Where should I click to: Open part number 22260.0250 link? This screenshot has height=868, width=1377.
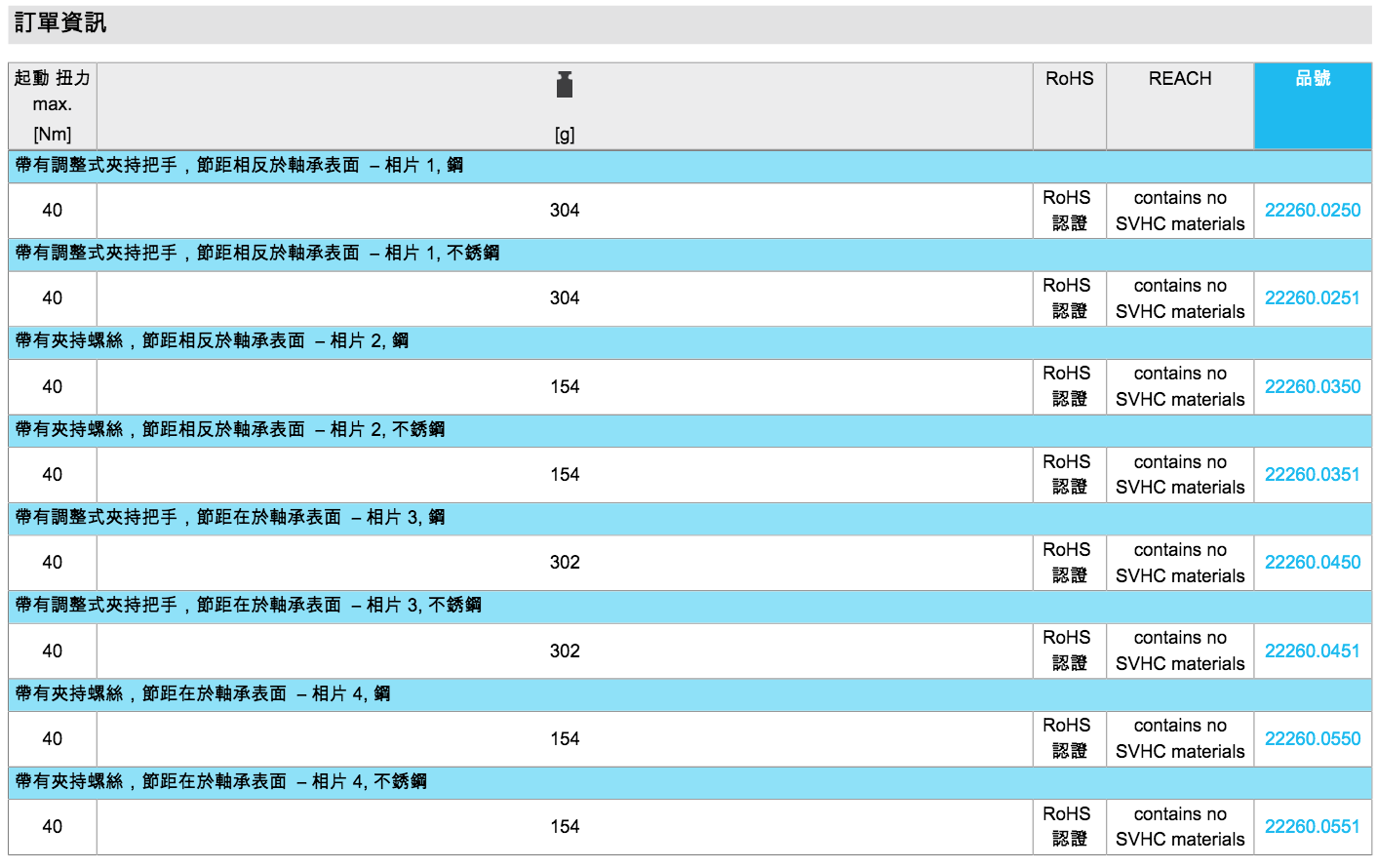1312,211
